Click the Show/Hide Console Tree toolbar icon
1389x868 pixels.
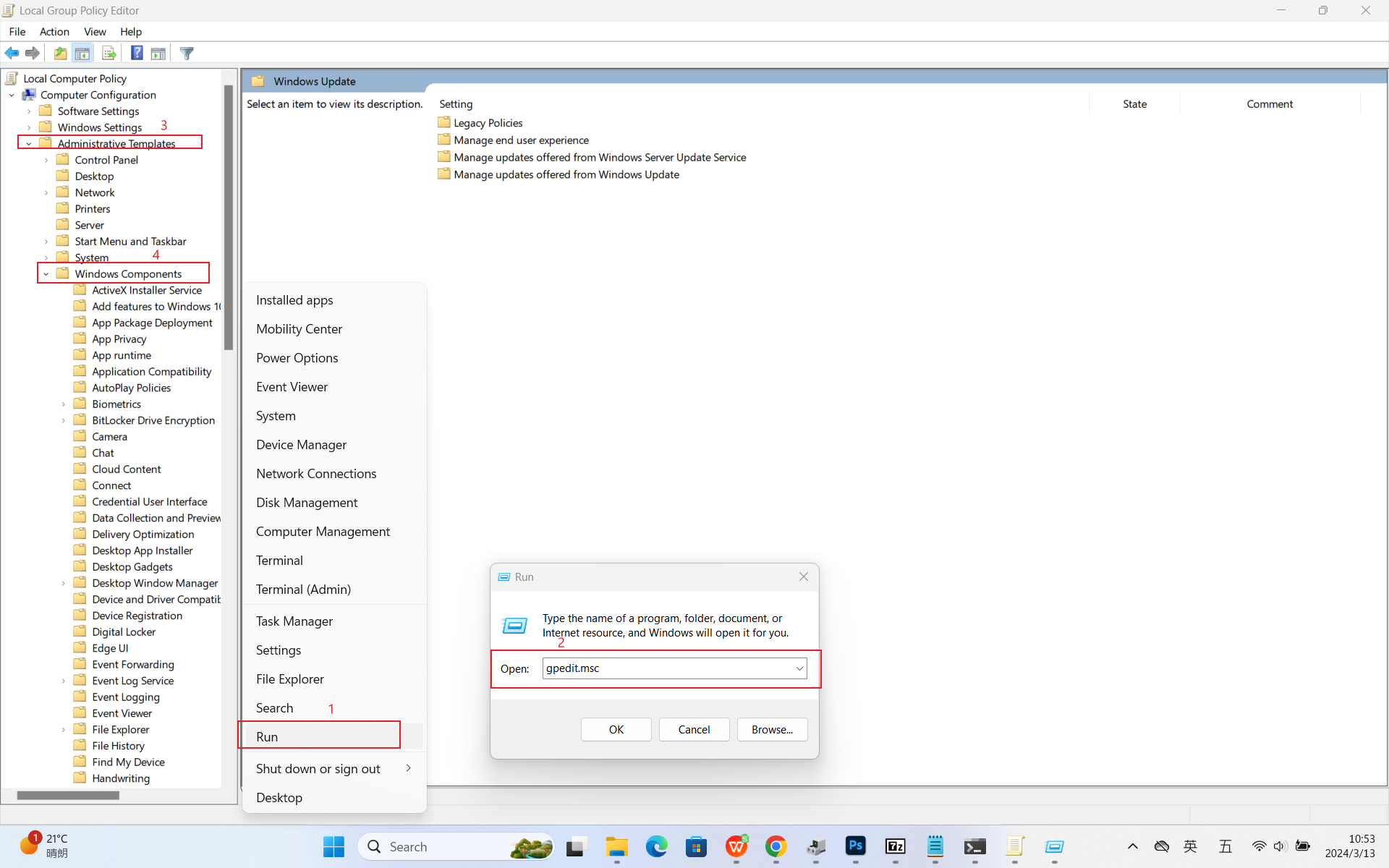coord(82,53)
